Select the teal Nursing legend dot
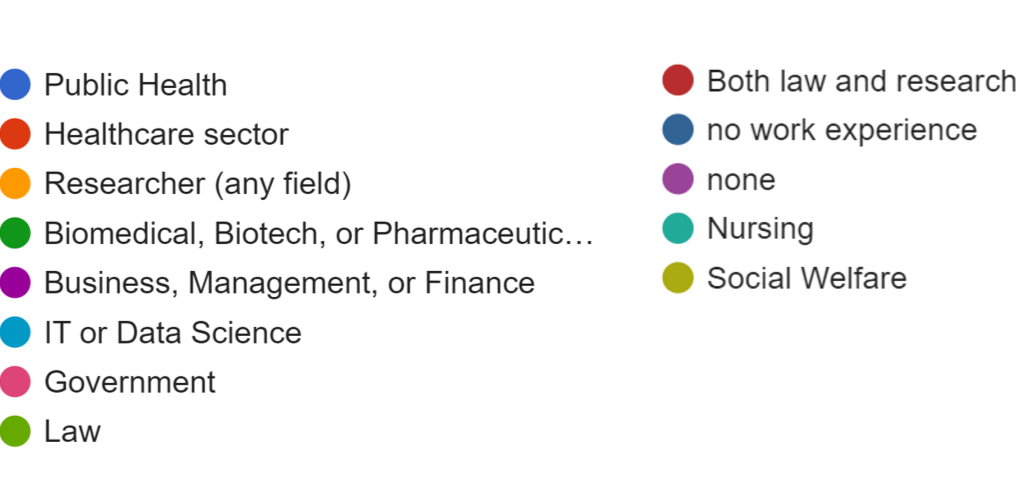This screenshot has width=1024, height=499. 678,229
